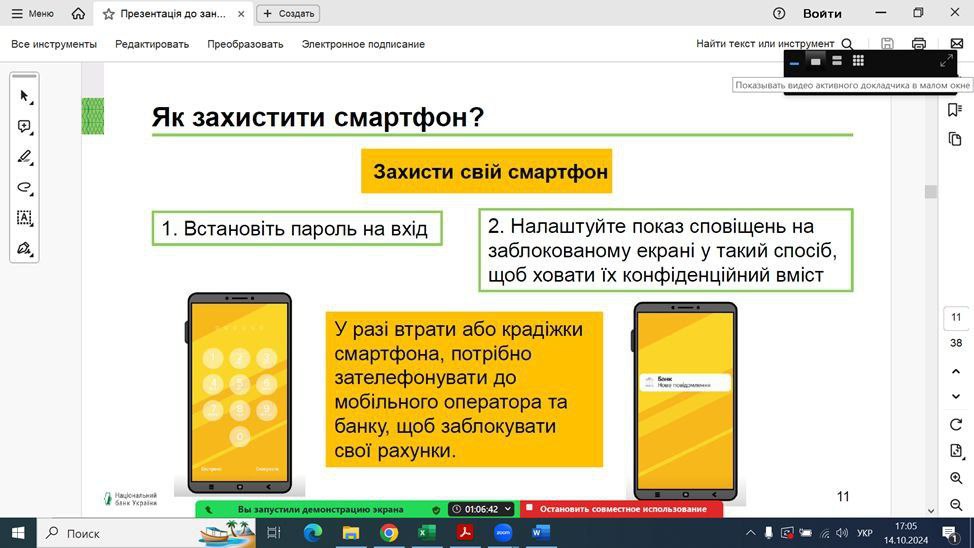The width and height of the screenshot is (974, 548).
Task: Rotate the page using the rotate icon
Action: (x=956, y=425)
